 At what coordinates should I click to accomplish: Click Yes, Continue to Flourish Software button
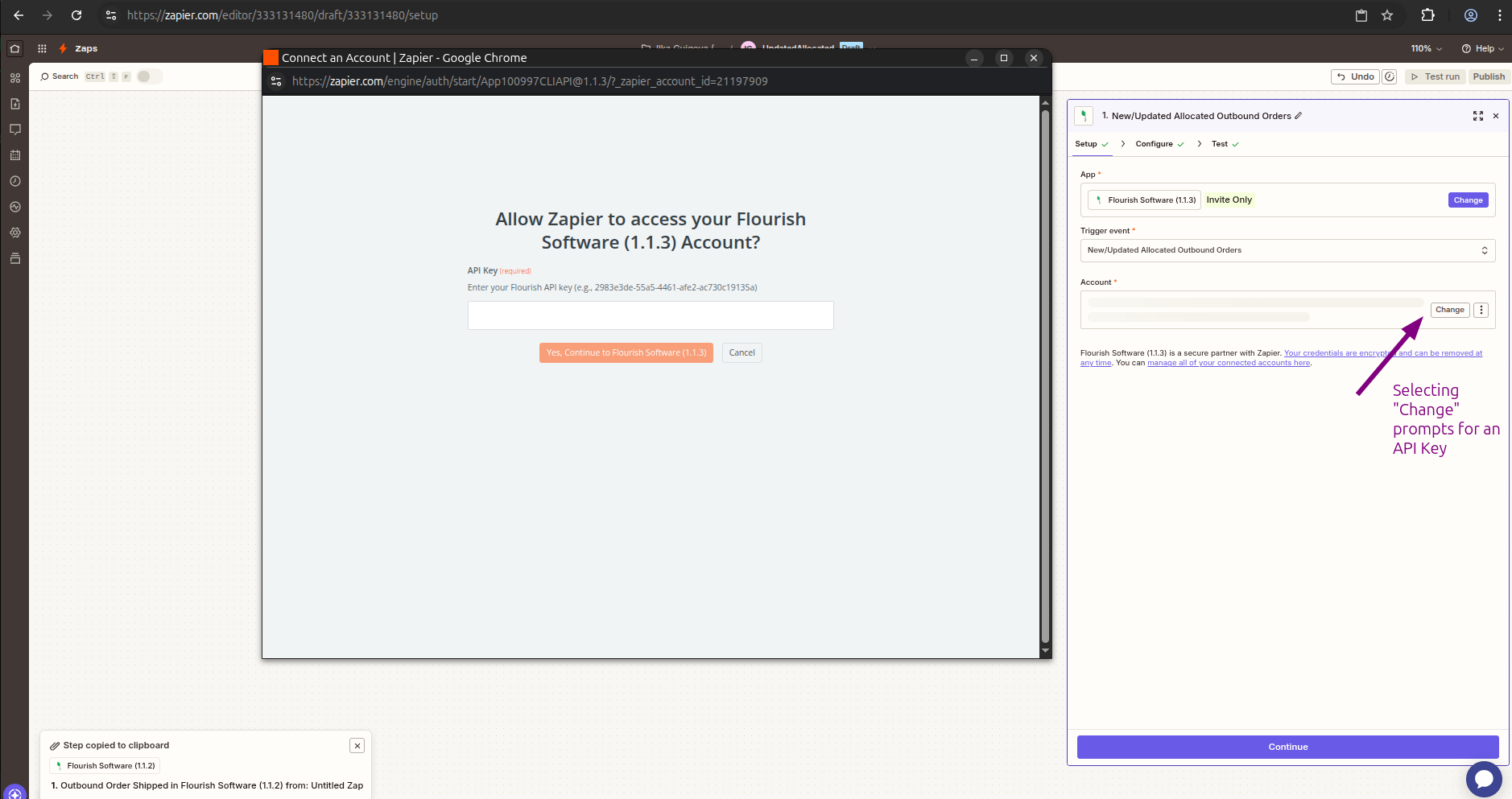pos(626,352)
